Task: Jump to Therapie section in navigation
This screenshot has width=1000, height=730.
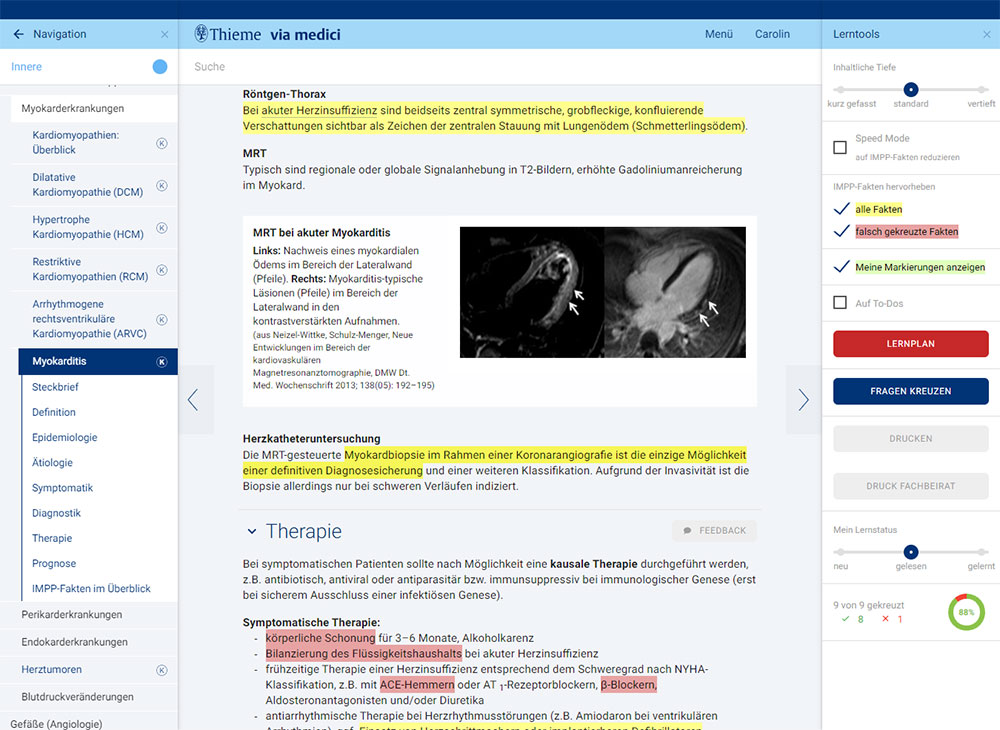Action: [x=52, y=538]
